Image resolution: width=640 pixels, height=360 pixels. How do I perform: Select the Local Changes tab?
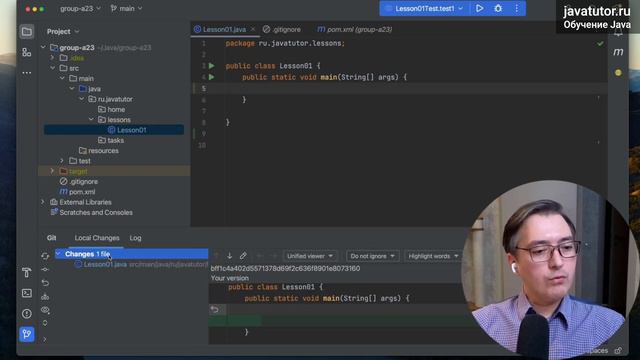[x=97, y=238]
